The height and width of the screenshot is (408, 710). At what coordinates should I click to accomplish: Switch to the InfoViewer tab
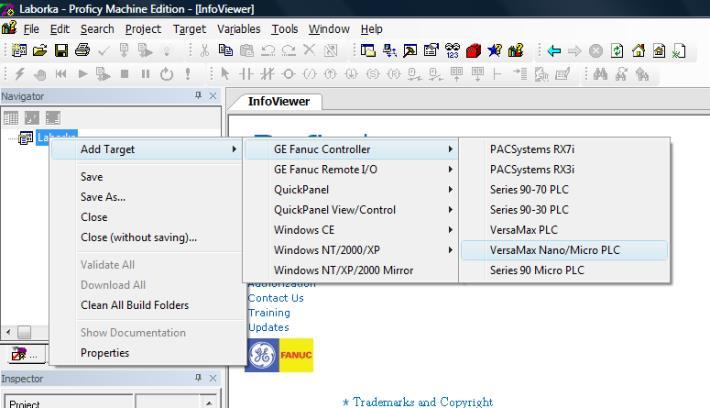279,101
